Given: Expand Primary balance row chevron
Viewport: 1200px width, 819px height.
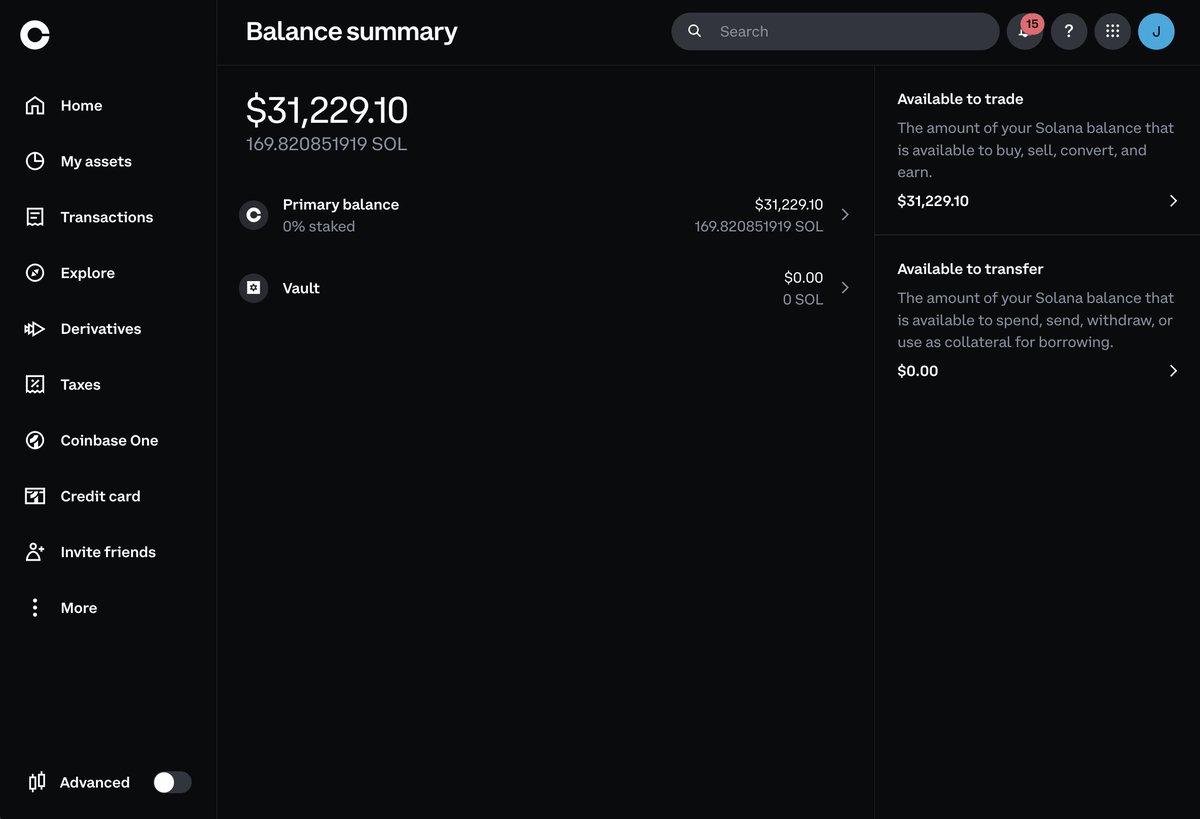Looking at the screenshot, I should [845, 215].
